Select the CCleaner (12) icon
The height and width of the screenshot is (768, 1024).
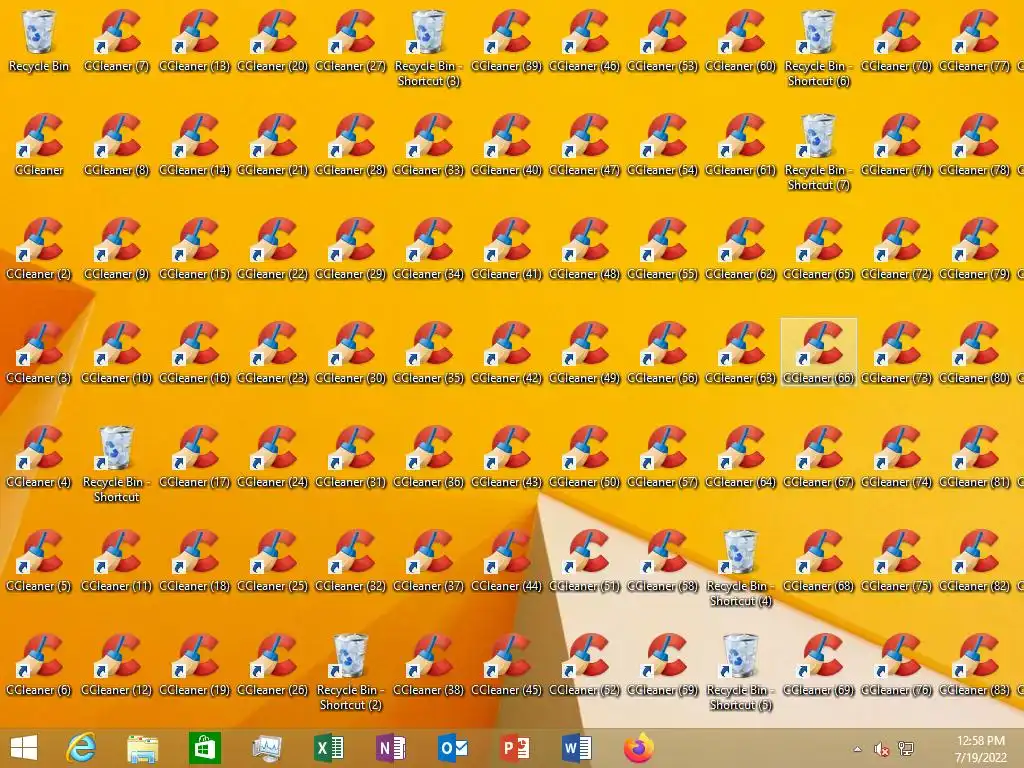(116, 664)
